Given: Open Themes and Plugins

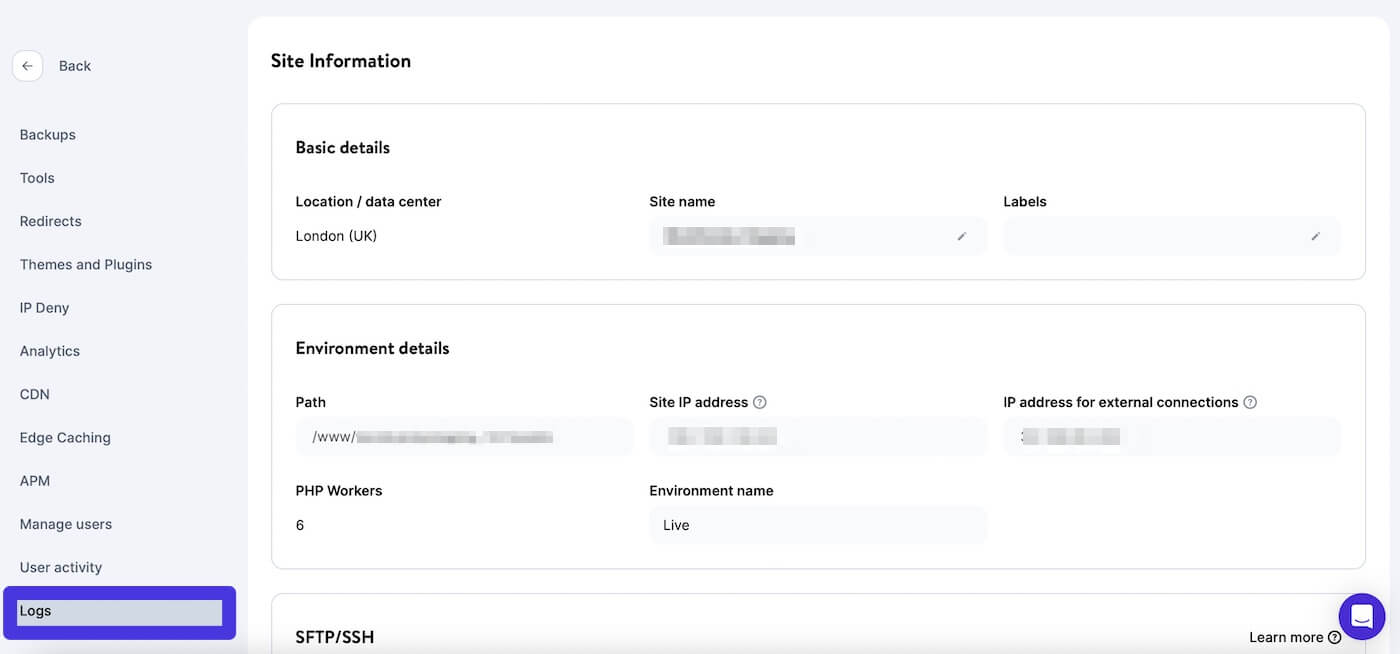Looking at the screenshot, I should pyautogui.click(x=85, y=264).
